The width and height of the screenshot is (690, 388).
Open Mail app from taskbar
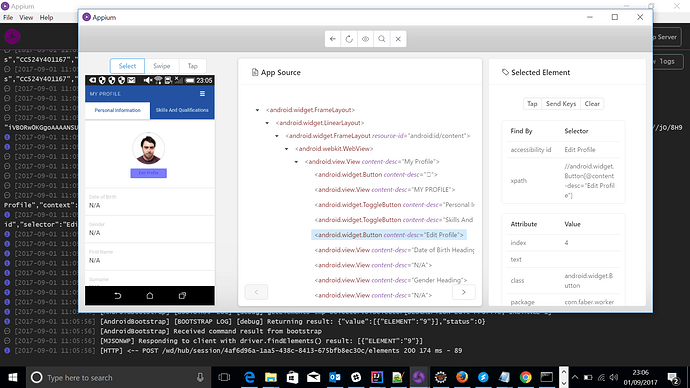(313, 377)
